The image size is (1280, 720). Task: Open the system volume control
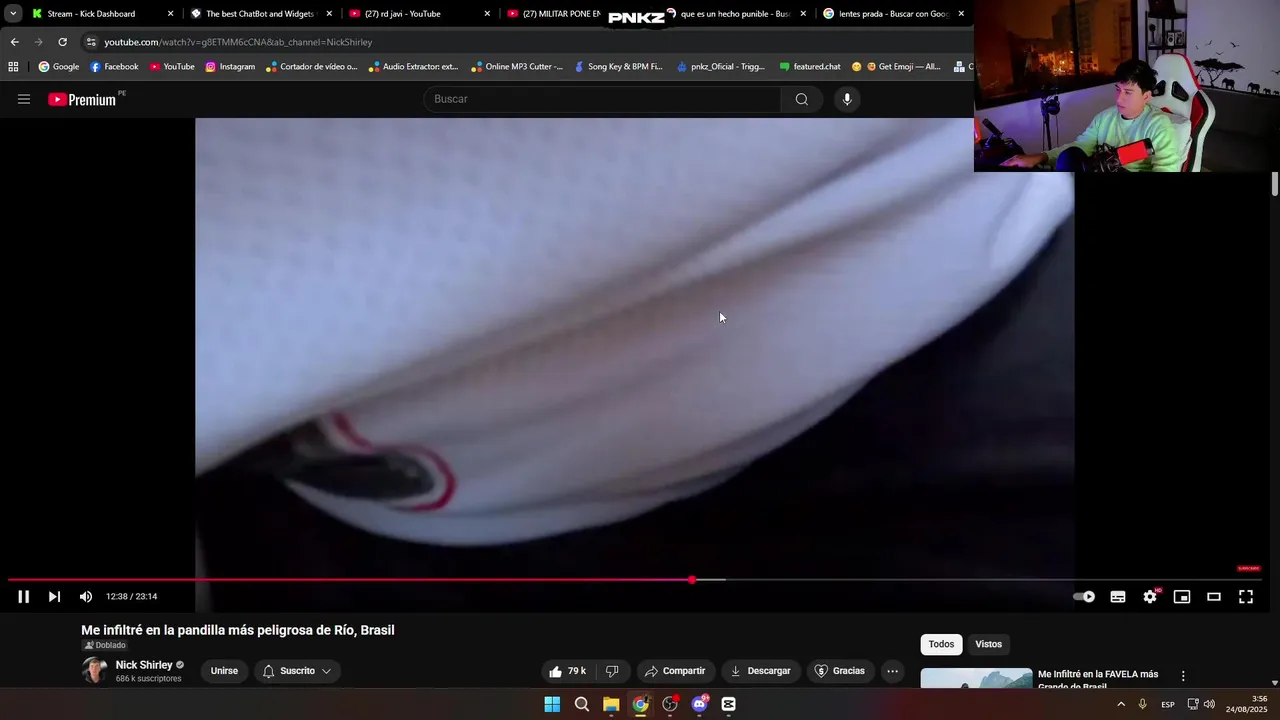point(1209,704)
